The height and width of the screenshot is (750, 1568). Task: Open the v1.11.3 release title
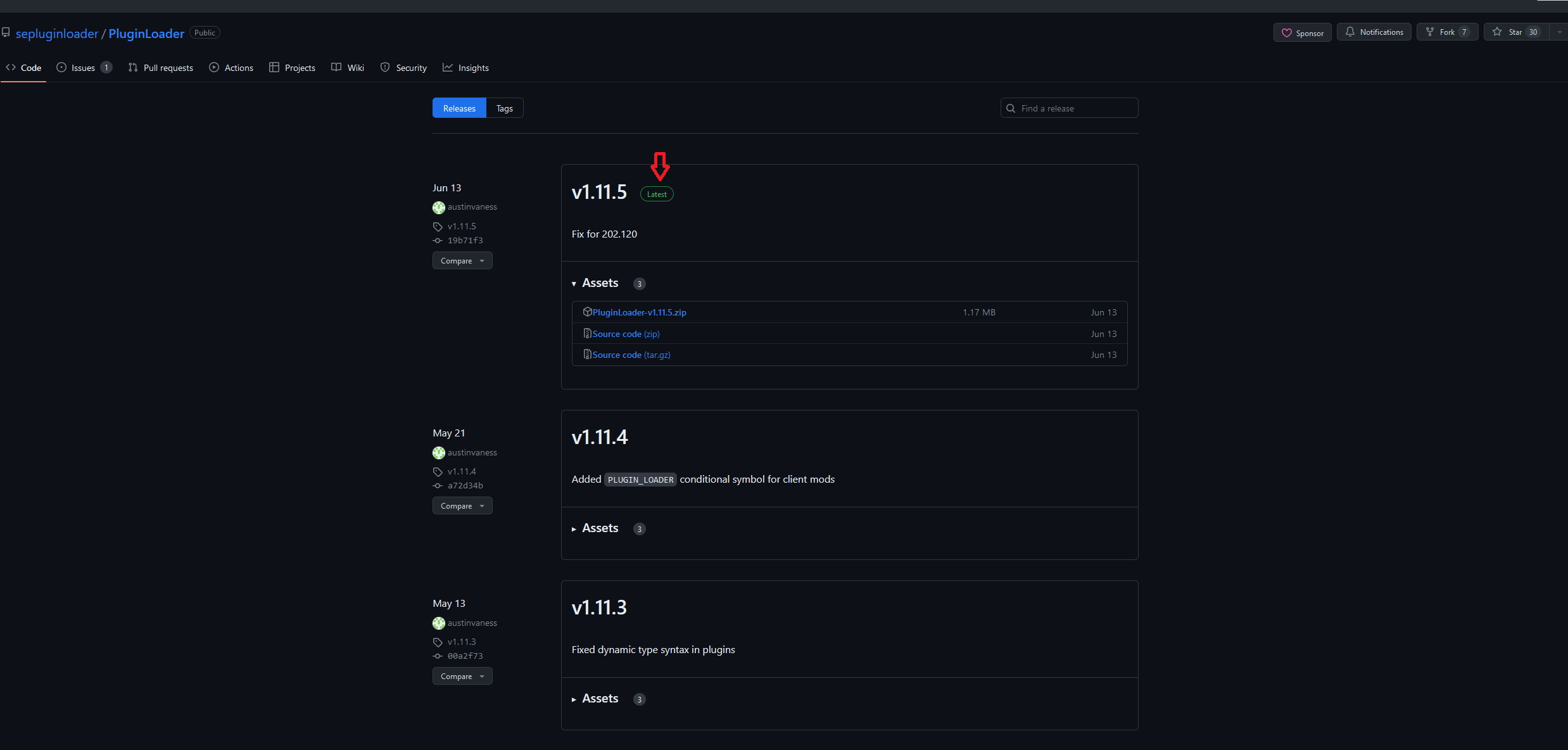599,607
